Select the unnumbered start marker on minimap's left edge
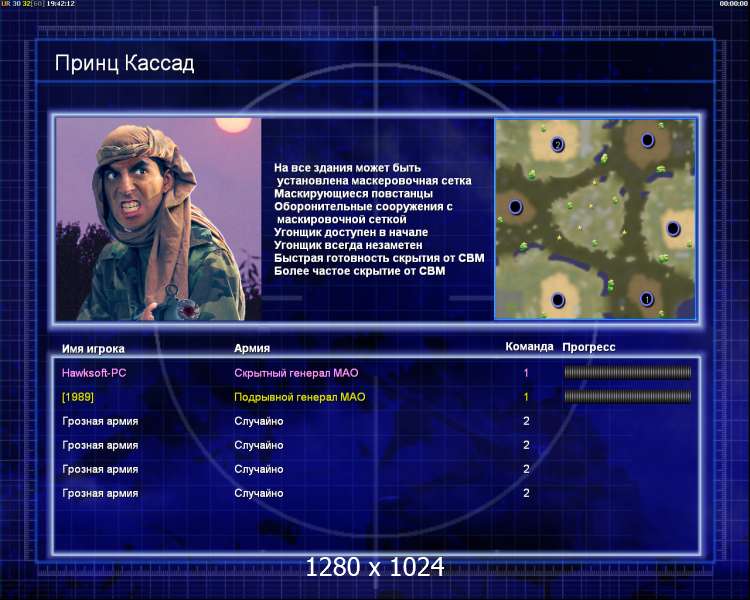 pos(515,207)
